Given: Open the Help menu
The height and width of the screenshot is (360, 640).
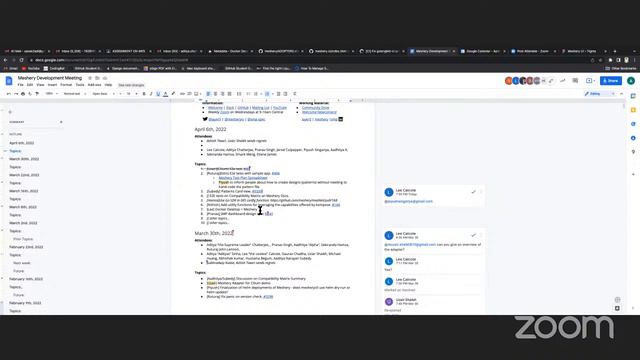Looking at the screenshot, I should coord(108,85).
